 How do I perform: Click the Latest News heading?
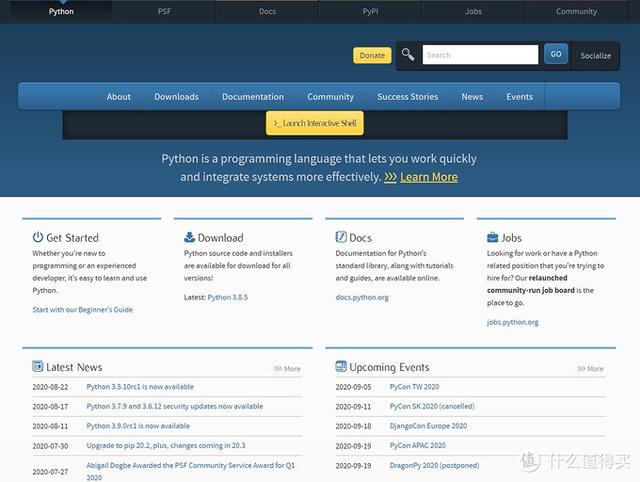(74, 367)
